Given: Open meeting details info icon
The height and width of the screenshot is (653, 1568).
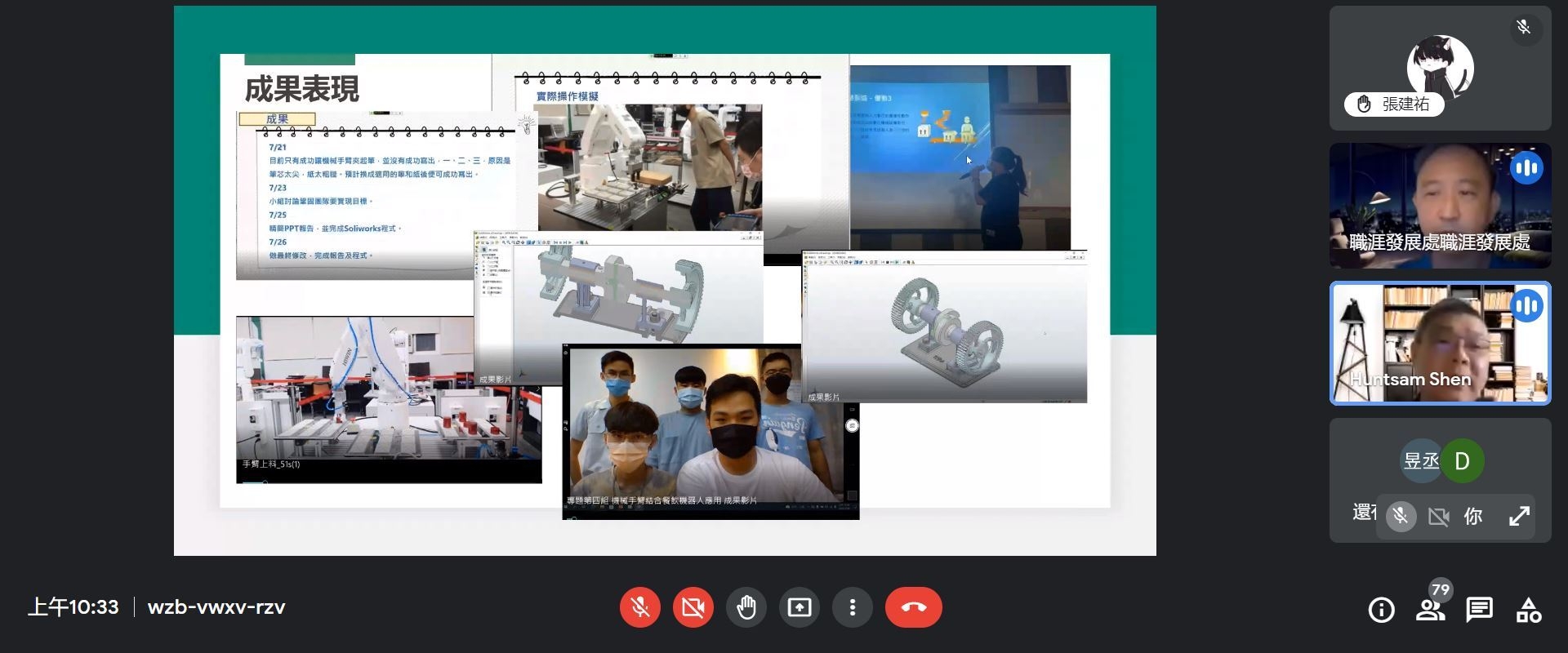Looking at the screenshot, I should pyautogui.click(x=1381, y=610).
